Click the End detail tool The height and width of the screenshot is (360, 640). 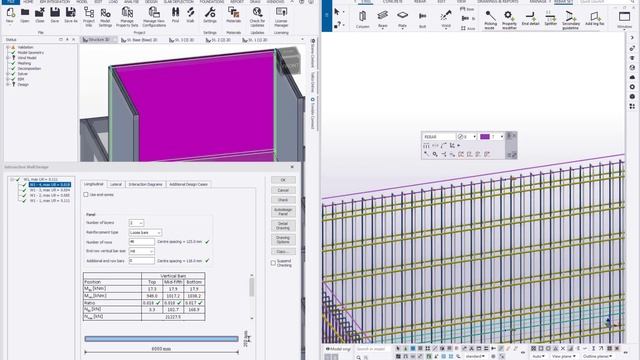coord(530,19)
